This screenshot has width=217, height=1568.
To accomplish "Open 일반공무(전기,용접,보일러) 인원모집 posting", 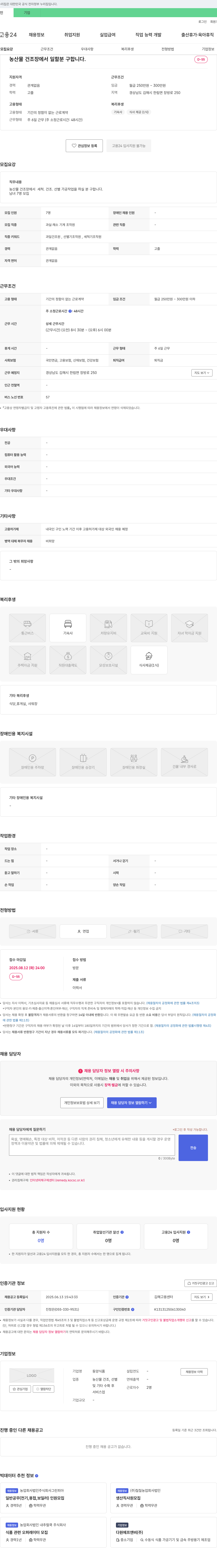I will click(x=35, y=1498).
